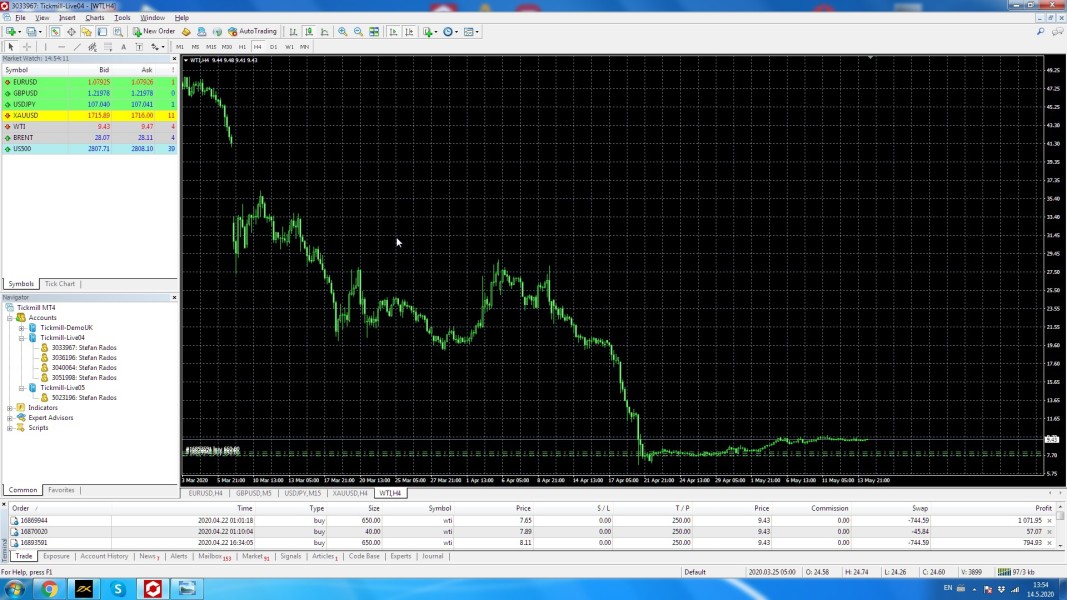Open the XAUUSD,H4 chart tab
This screenshot has height=600, width=1067.
pos(350,493)
